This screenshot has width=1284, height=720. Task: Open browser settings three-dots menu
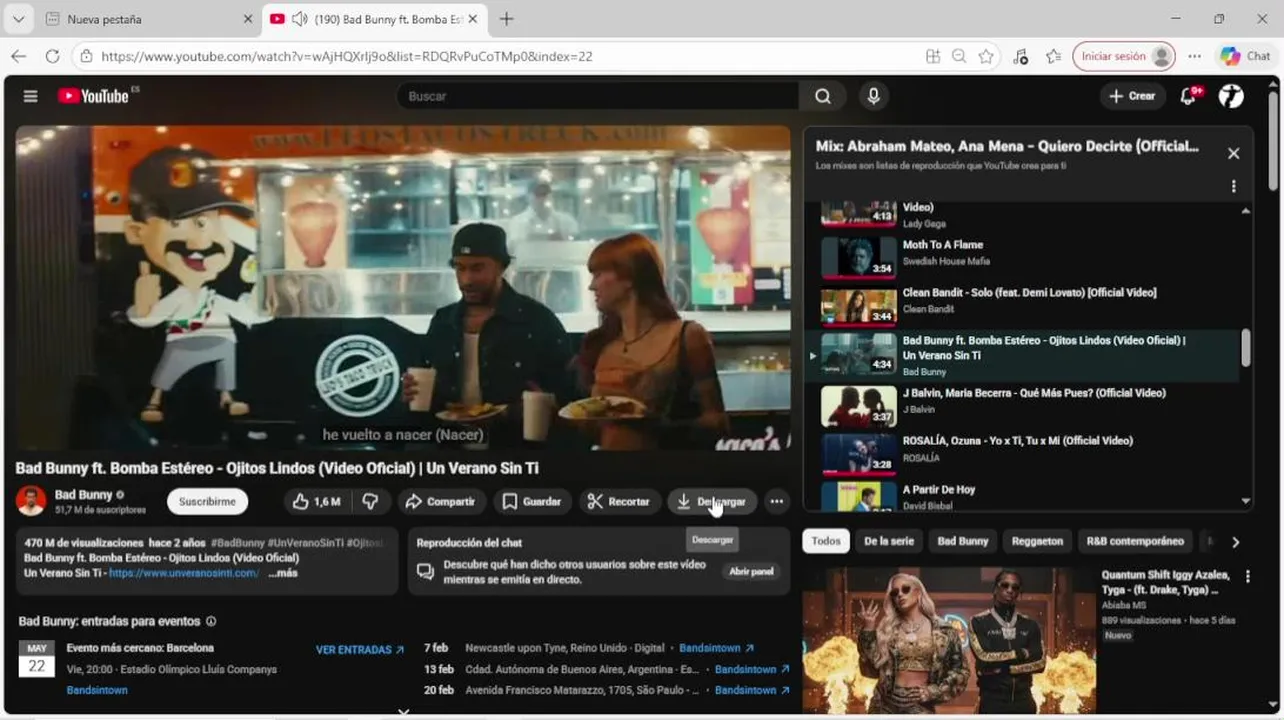[x=1194, y=56]
